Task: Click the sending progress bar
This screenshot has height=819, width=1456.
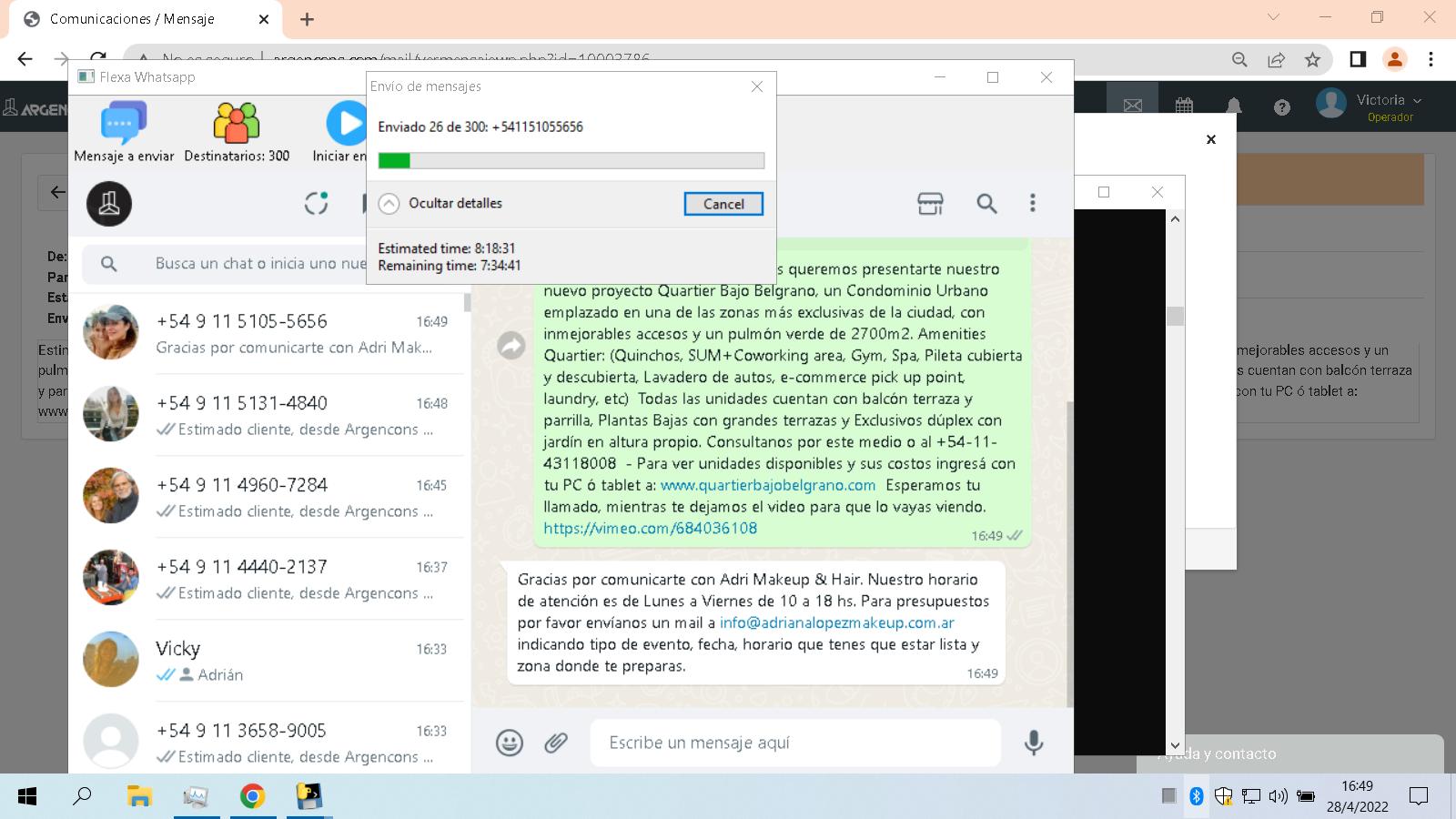Action: [571, 160]
